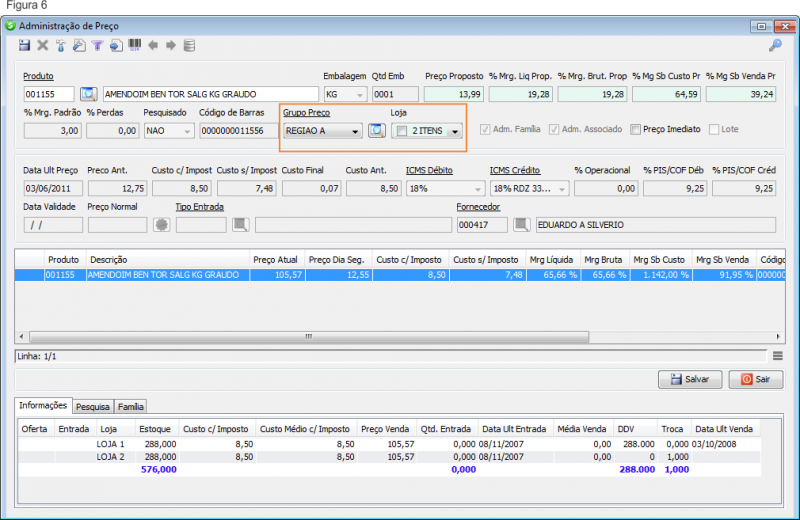Enable the Preço Imediato checkbox
The width and height of the screenshot is (800, 520).
pos(635,130)
